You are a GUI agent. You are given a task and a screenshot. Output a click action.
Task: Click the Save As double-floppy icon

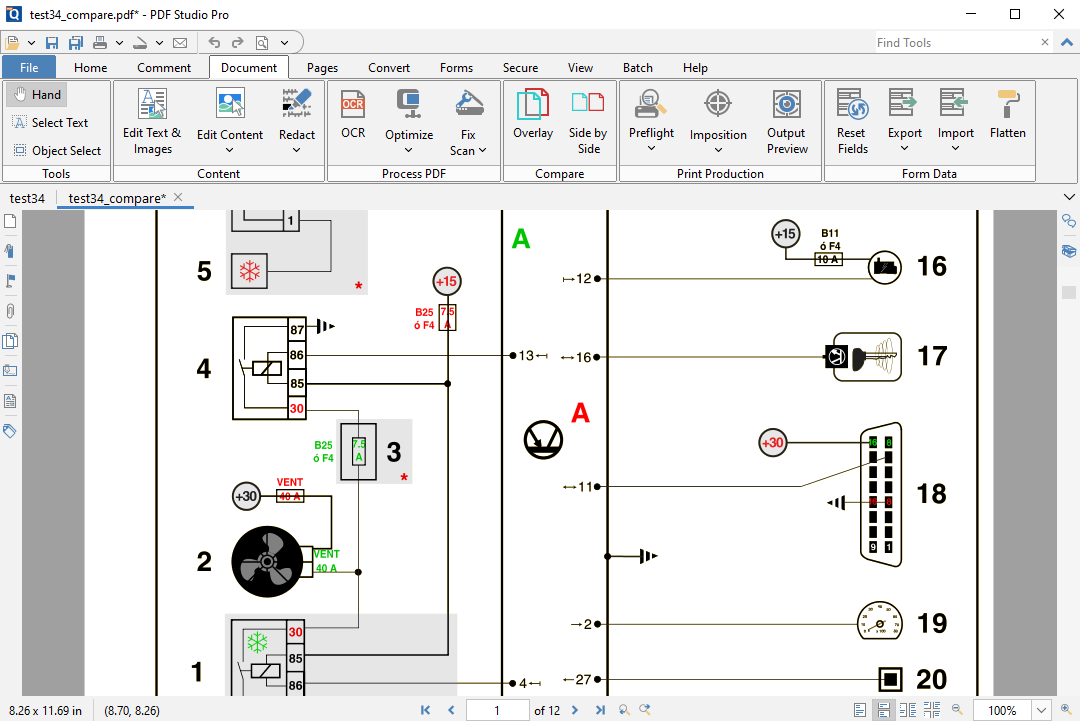pos(76,43)
